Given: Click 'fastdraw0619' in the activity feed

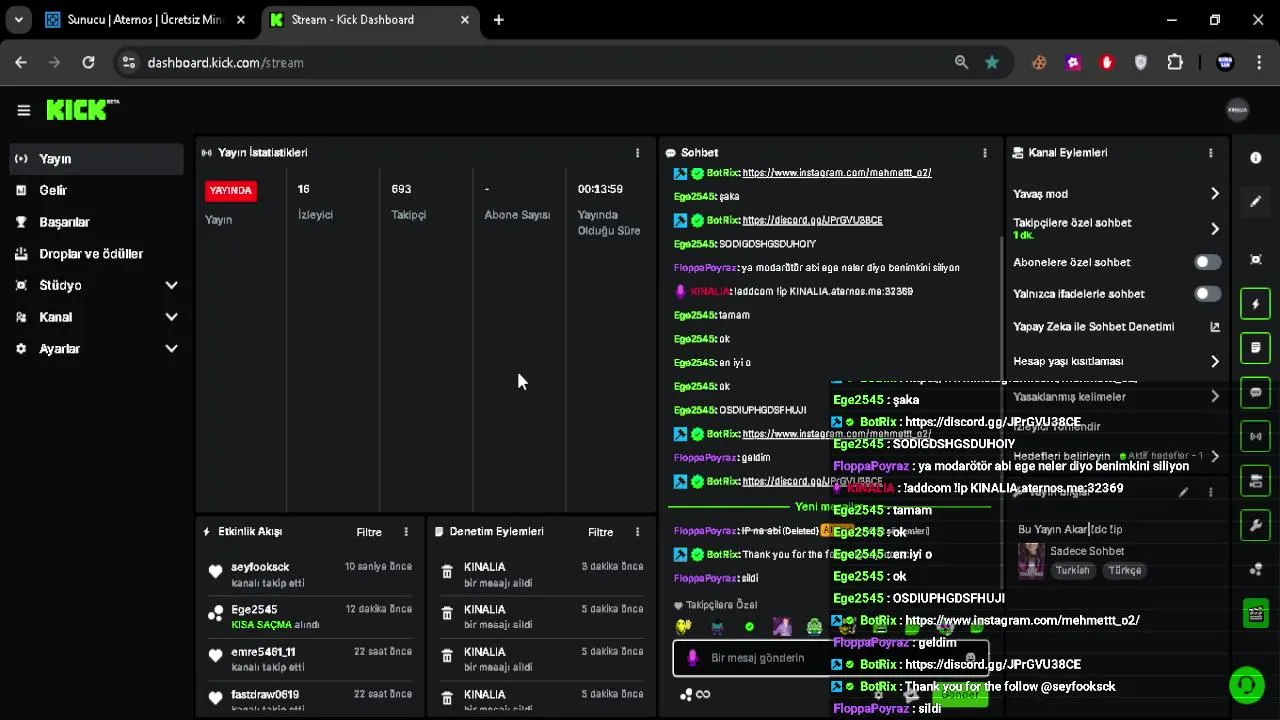Looking at the screenshot, I should point(265,694).
